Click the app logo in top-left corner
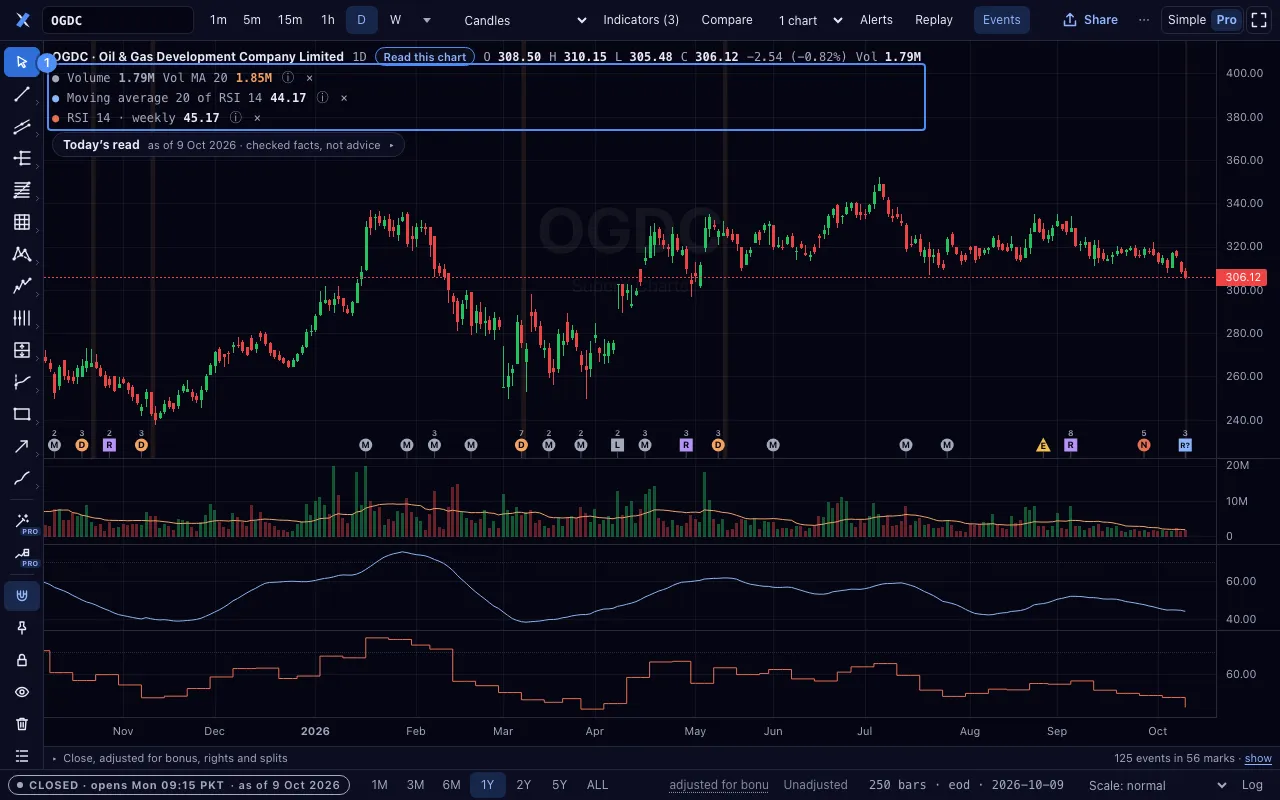Screen dimensions: 1280x800 coord(23,20)
